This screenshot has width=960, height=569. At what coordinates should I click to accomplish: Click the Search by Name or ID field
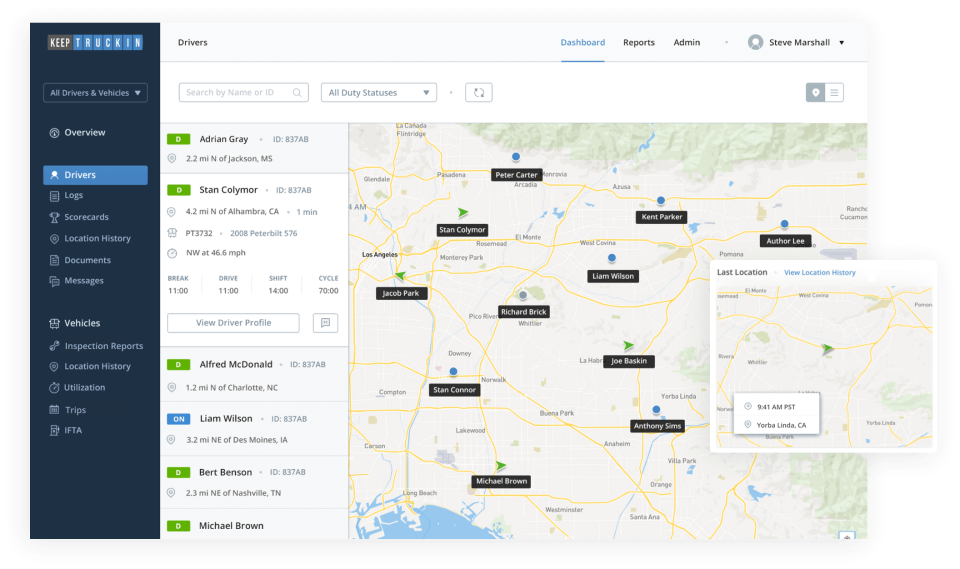(236, 93)
